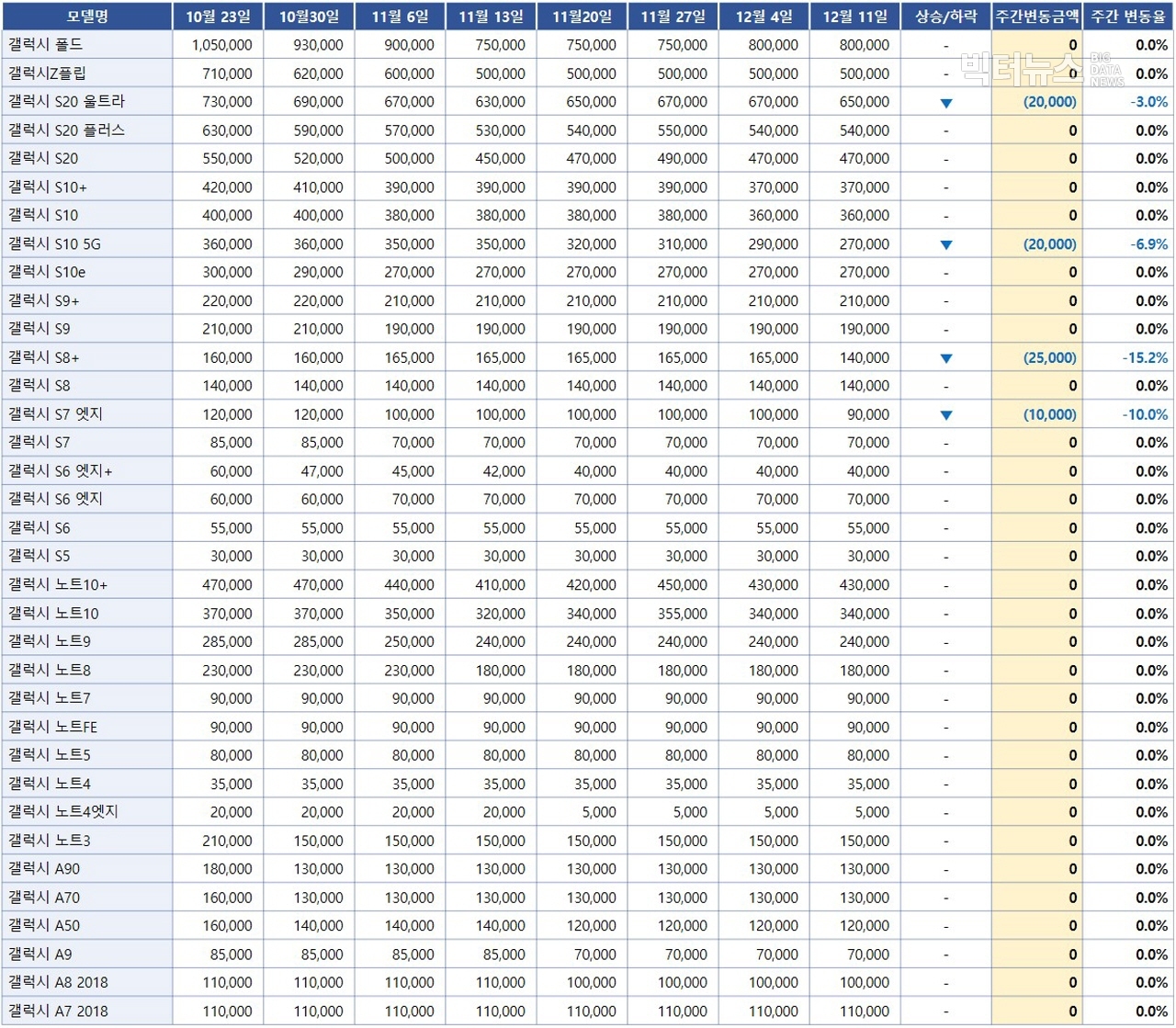1176x1028 pixels.
Task: Click the 1,050,000 price for 갤럭시 폴드
Action: tap(222, 45)
